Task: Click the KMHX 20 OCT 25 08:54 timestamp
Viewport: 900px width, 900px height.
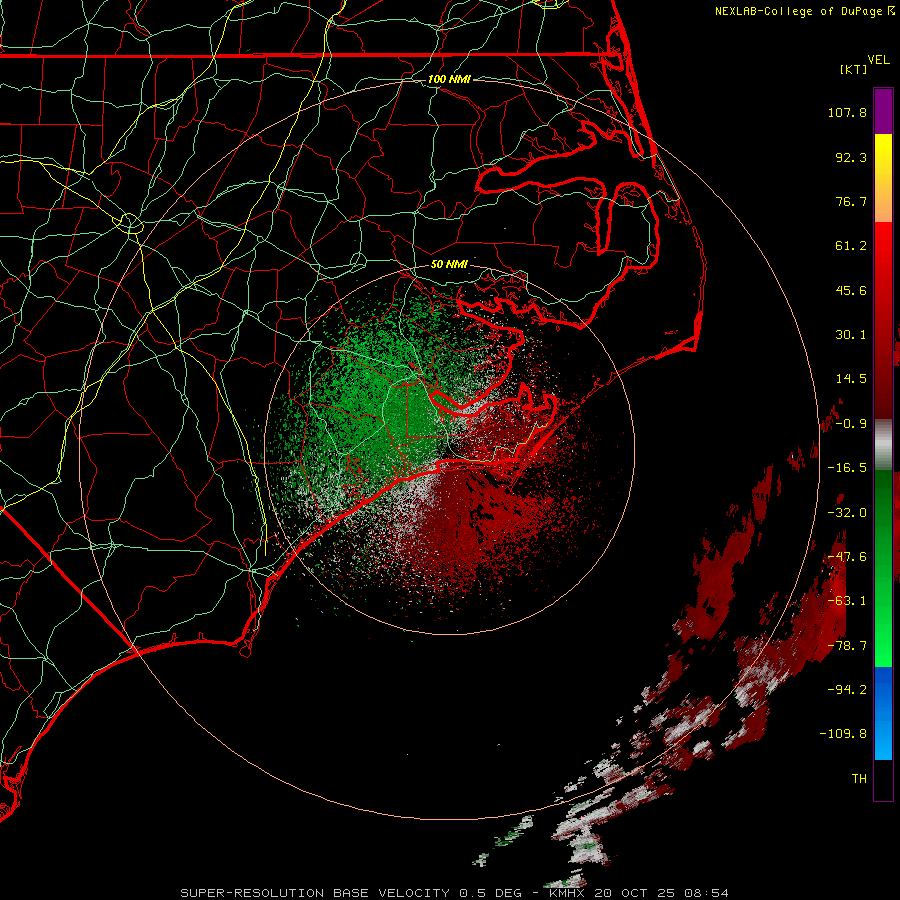Action: point(639,893)
